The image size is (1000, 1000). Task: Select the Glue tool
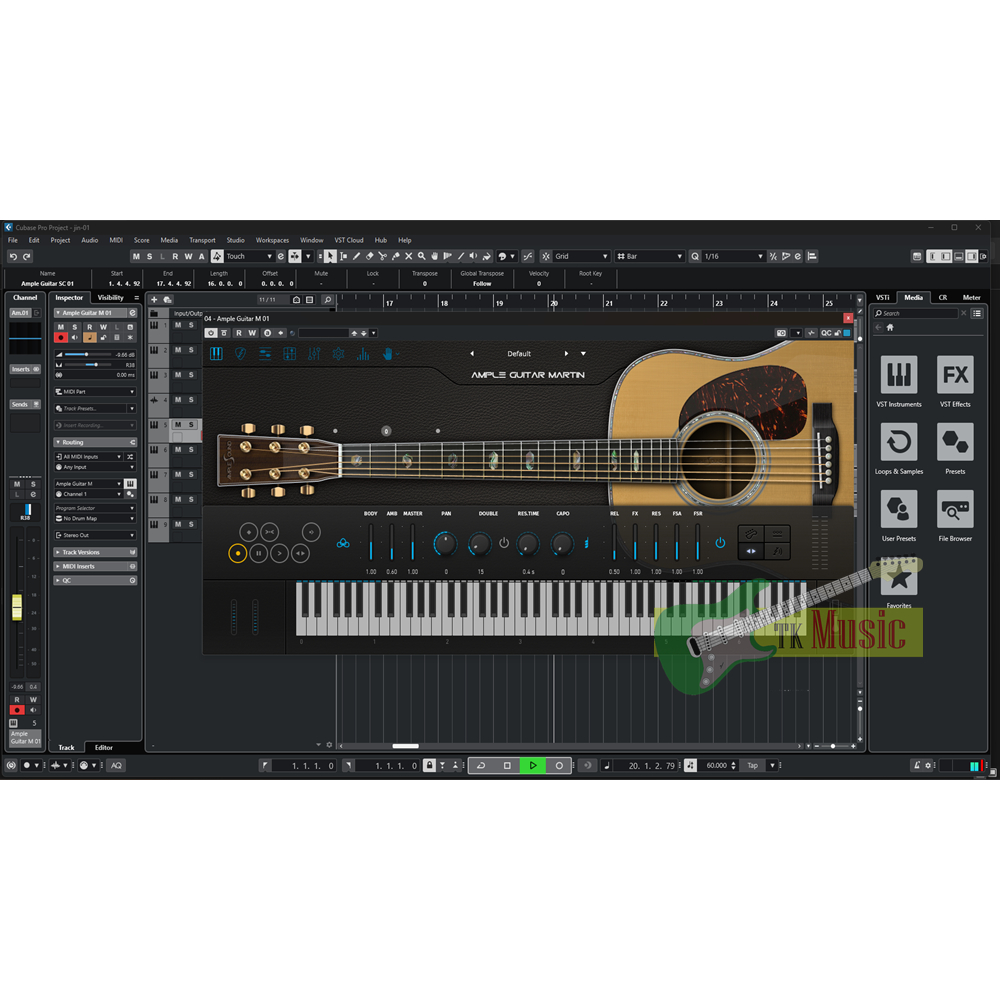[x=395, y=256]
